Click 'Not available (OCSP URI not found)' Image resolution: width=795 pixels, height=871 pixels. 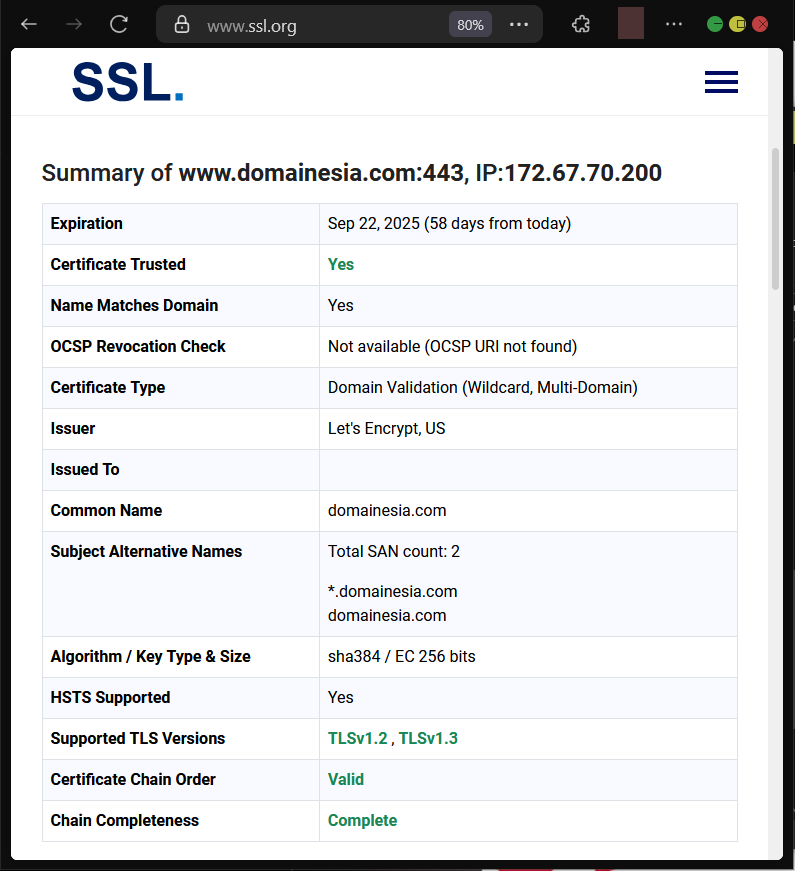(x=452, y=347)
